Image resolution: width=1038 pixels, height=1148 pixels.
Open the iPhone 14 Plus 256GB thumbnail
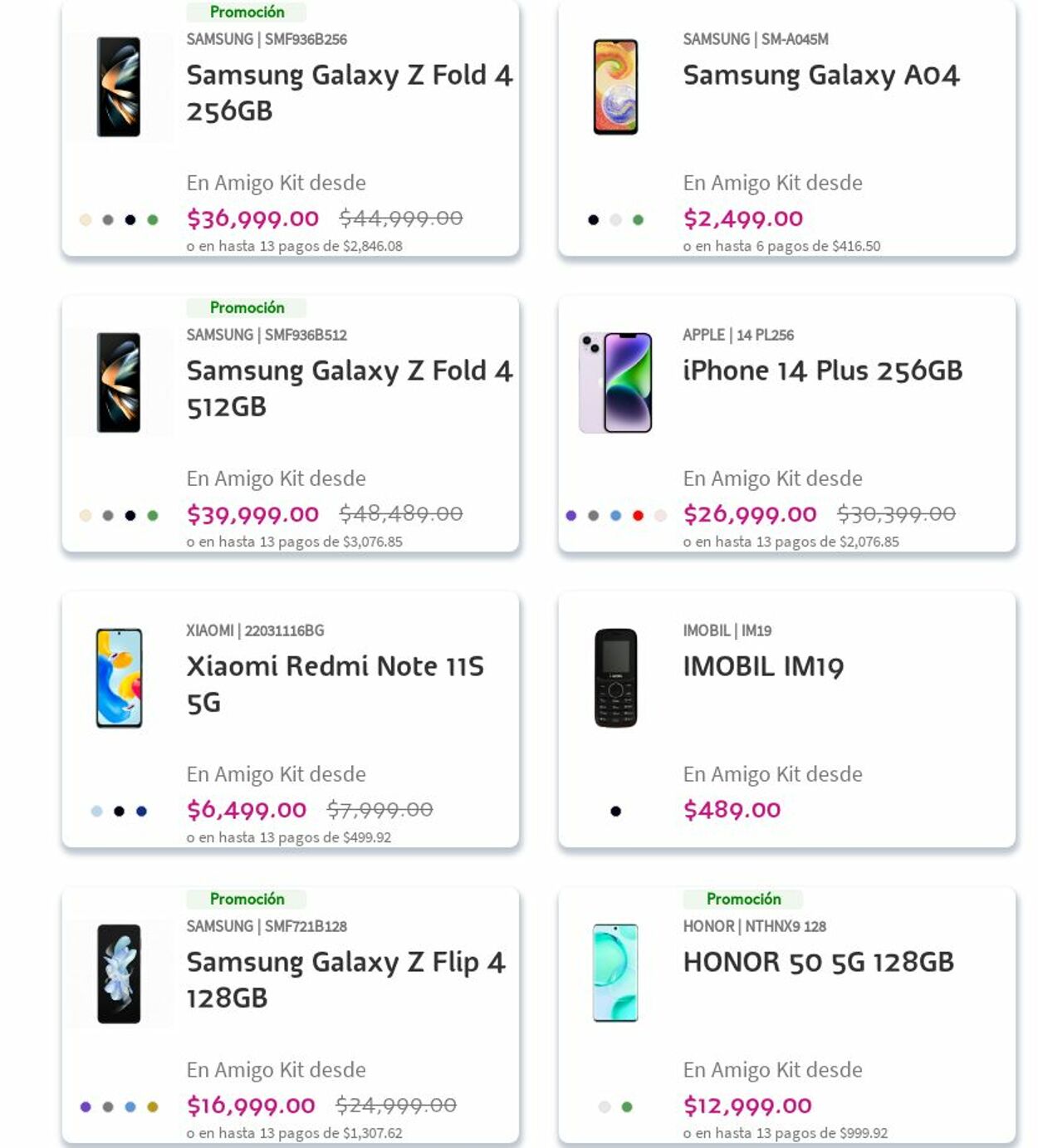click(x=615, y=383)
